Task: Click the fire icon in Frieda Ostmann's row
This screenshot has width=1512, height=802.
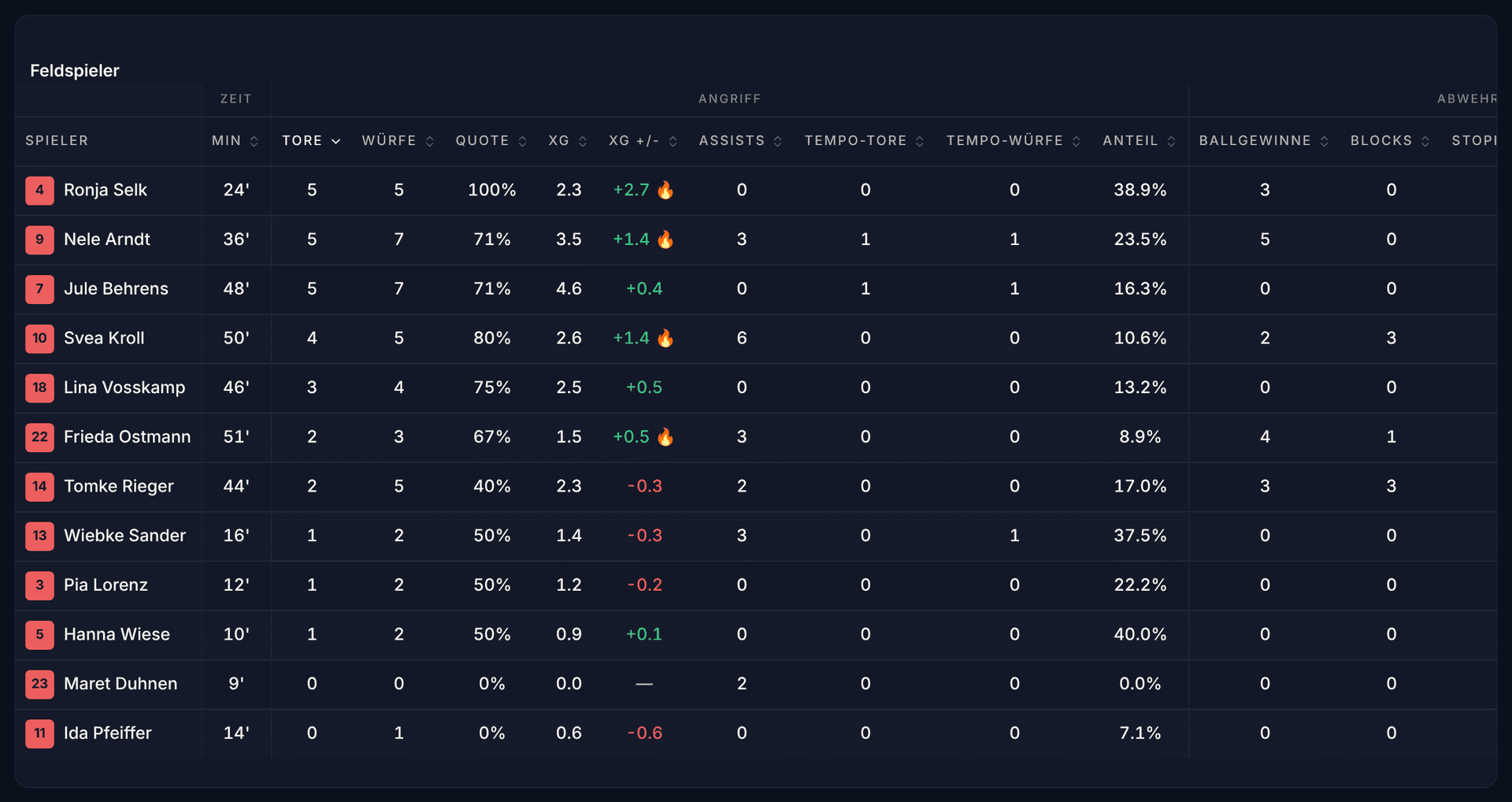Action: [x=665, y=437]
